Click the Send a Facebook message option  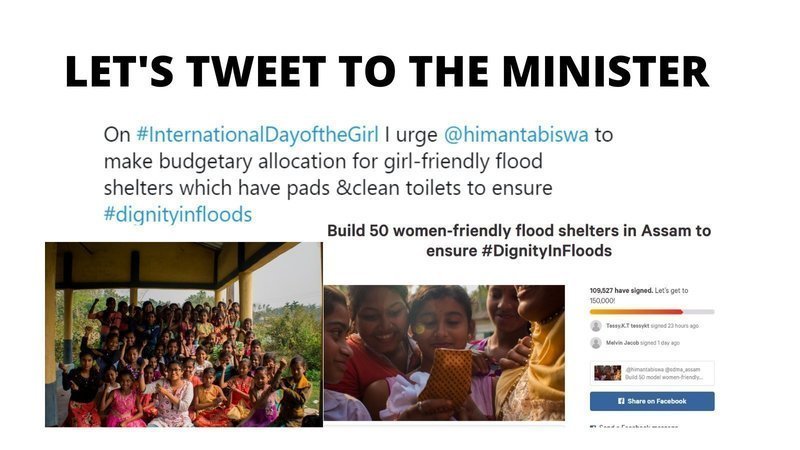coord(640,427)
